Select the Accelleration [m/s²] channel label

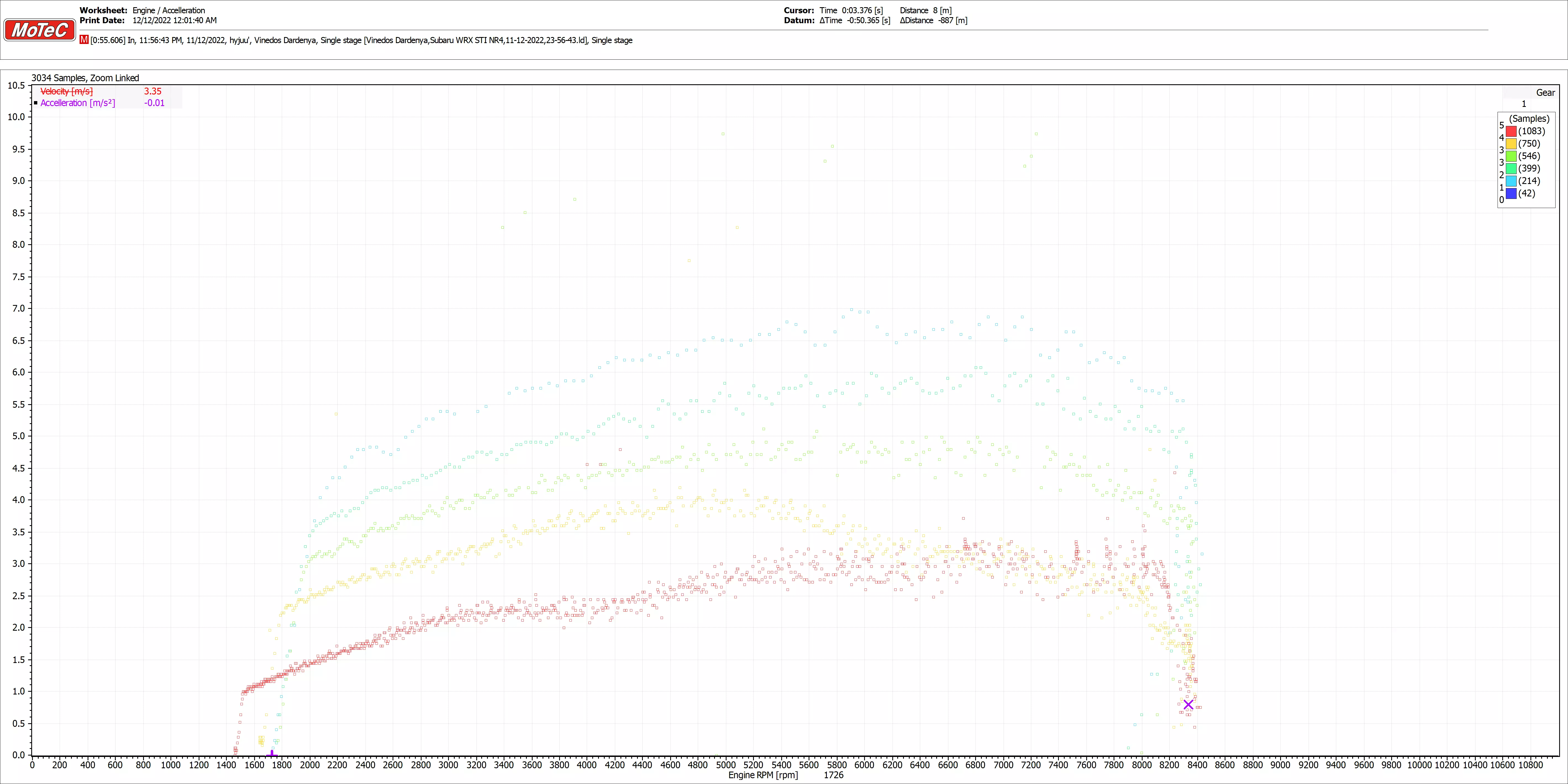coord(77,103)
